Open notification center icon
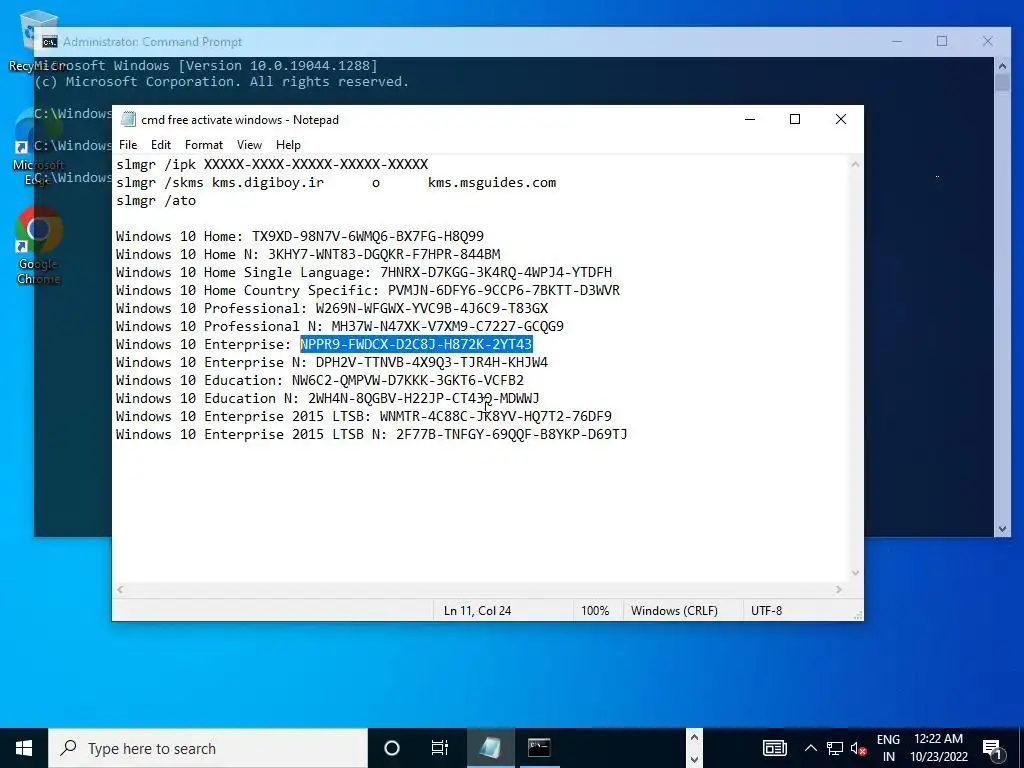This screenshot has height=768, width=1024. (993, 749)
